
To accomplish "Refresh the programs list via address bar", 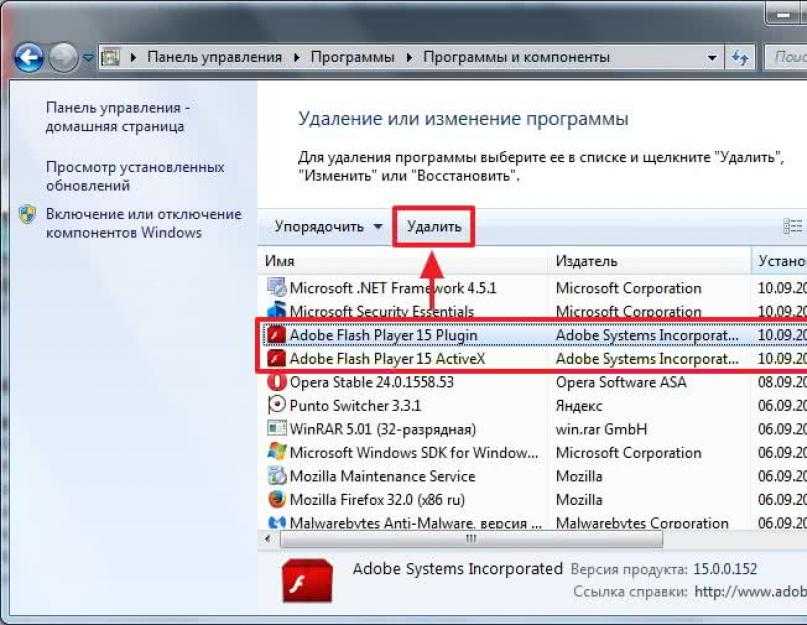I will click(x=740, y=57).
